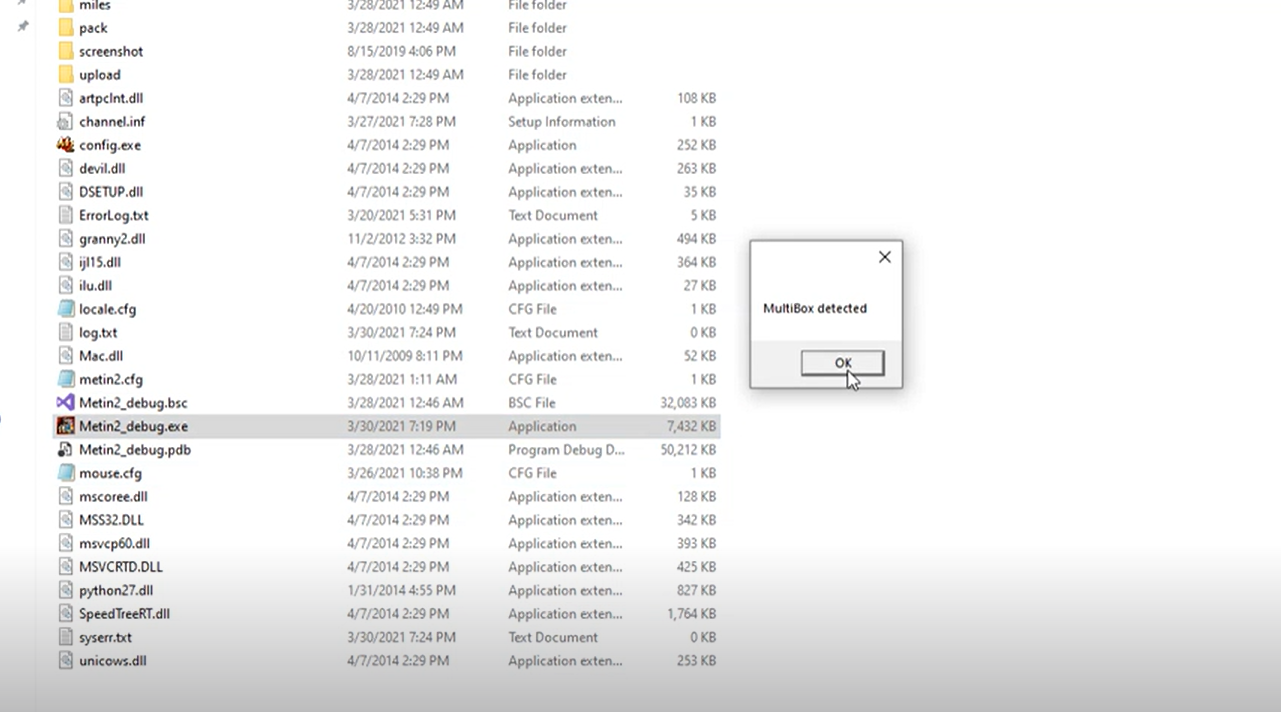Screen dimensions: 1281x712
Task: Close the MultiBox detected dialog with X
Action: [x=884, y=257]
